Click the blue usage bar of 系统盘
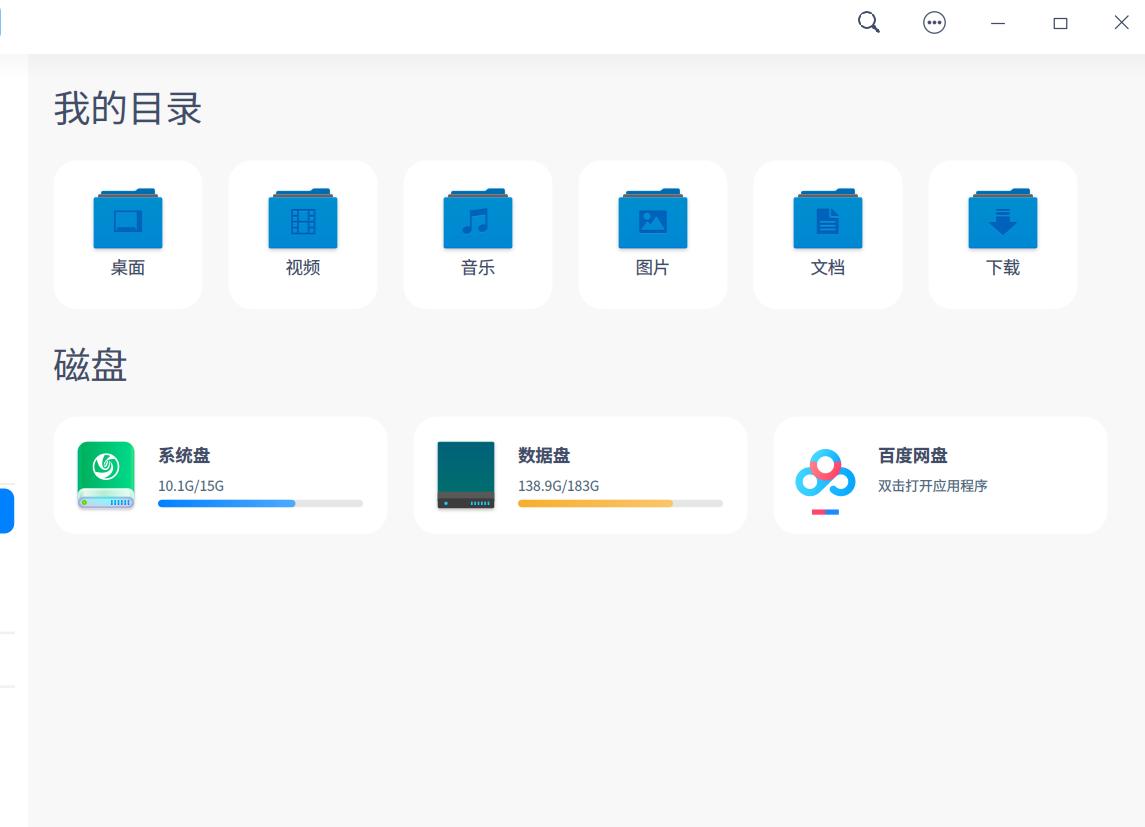 coord(227,503)
